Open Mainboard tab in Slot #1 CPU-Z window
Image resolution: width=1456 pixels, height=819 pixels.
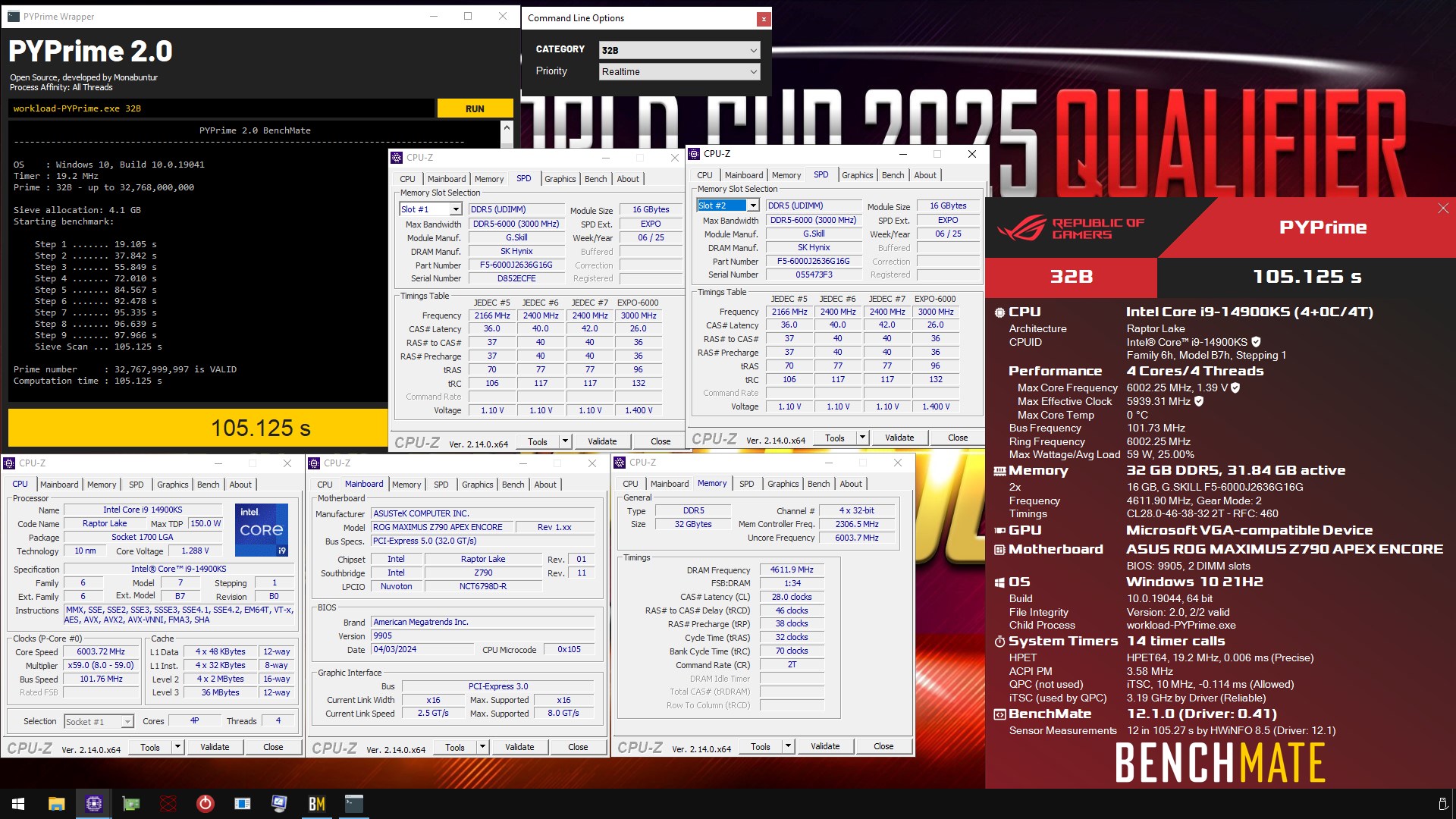coord(447,179)
